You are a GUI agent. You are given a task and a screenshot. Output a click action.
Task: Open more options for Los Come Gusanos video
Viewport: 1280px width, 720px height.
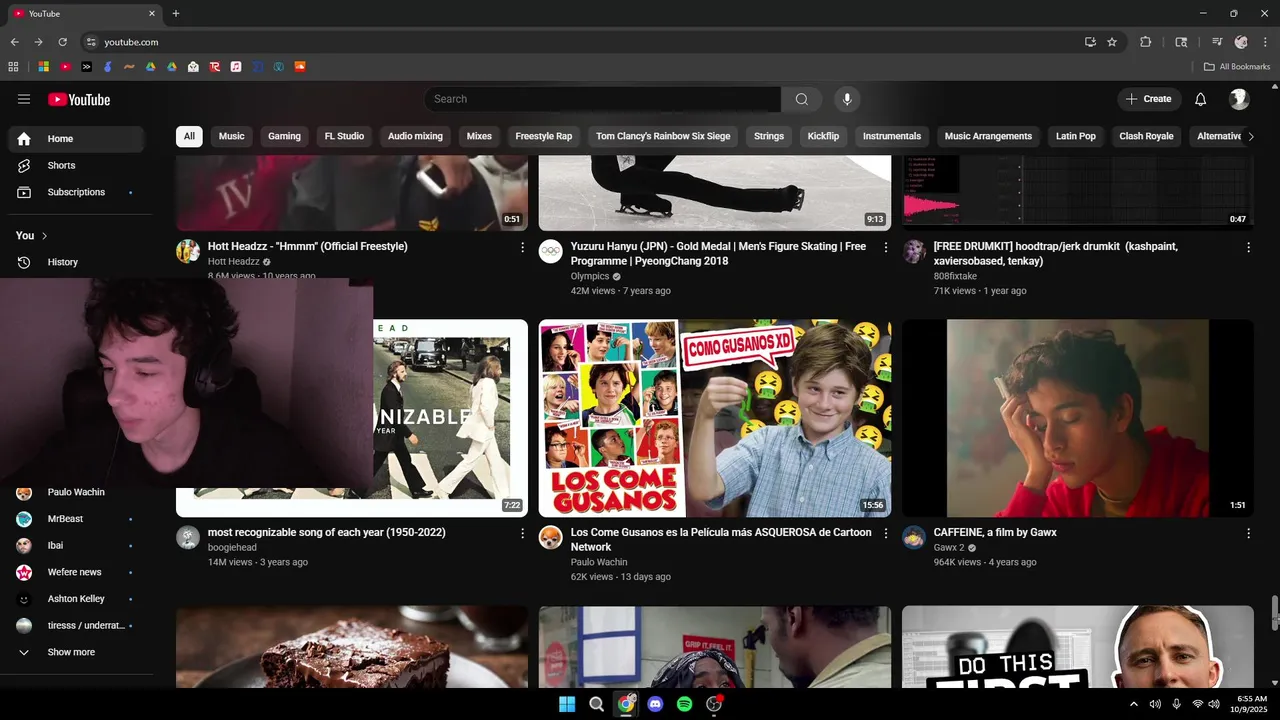885,534
